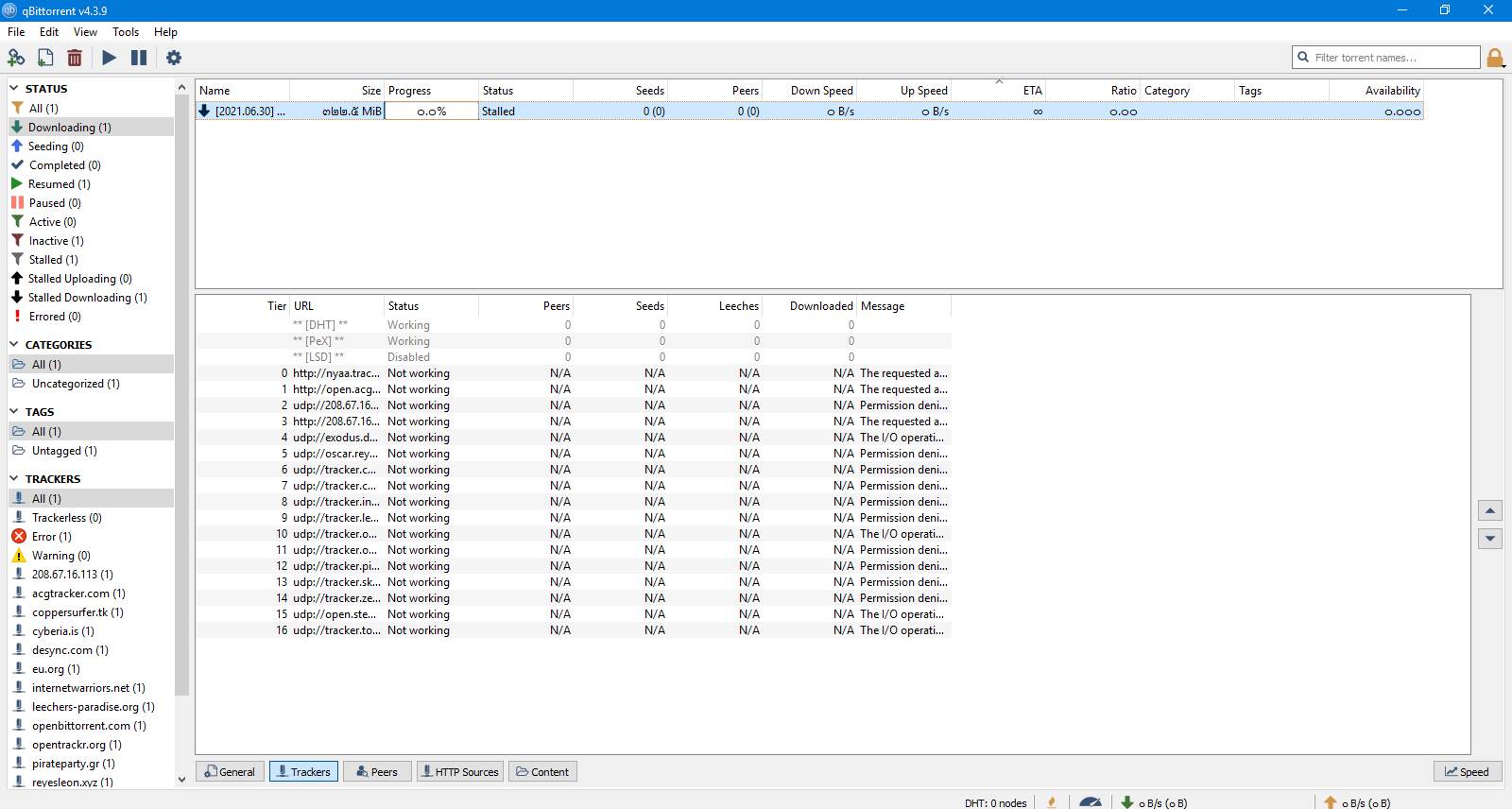Click the Delete torrent trash icon
1512x809 pixels.
tap(75, 58)
